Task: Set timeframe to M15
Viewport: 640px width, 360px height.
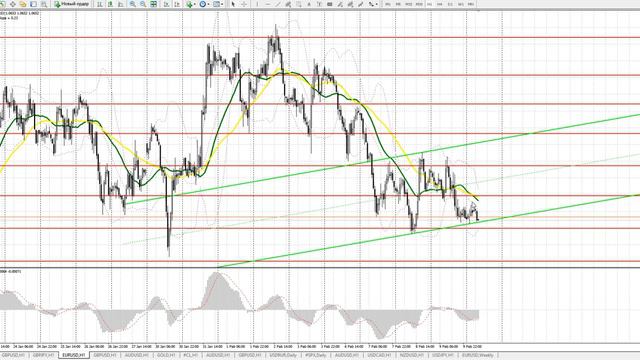Action: (x=409, y=4)
